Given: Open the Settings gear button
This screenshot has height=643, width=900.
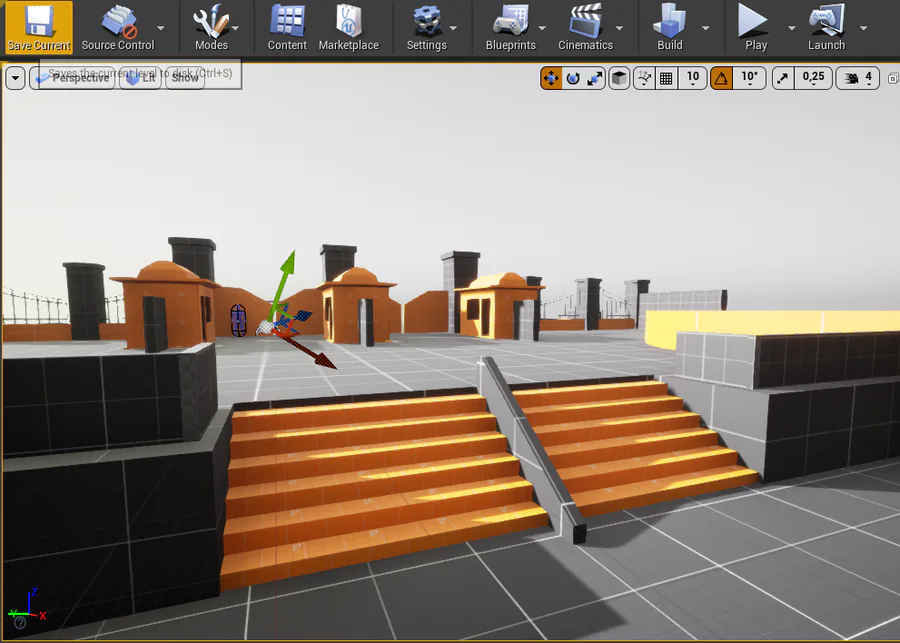Looking at the screenshot, I should (x=426, y=28).
